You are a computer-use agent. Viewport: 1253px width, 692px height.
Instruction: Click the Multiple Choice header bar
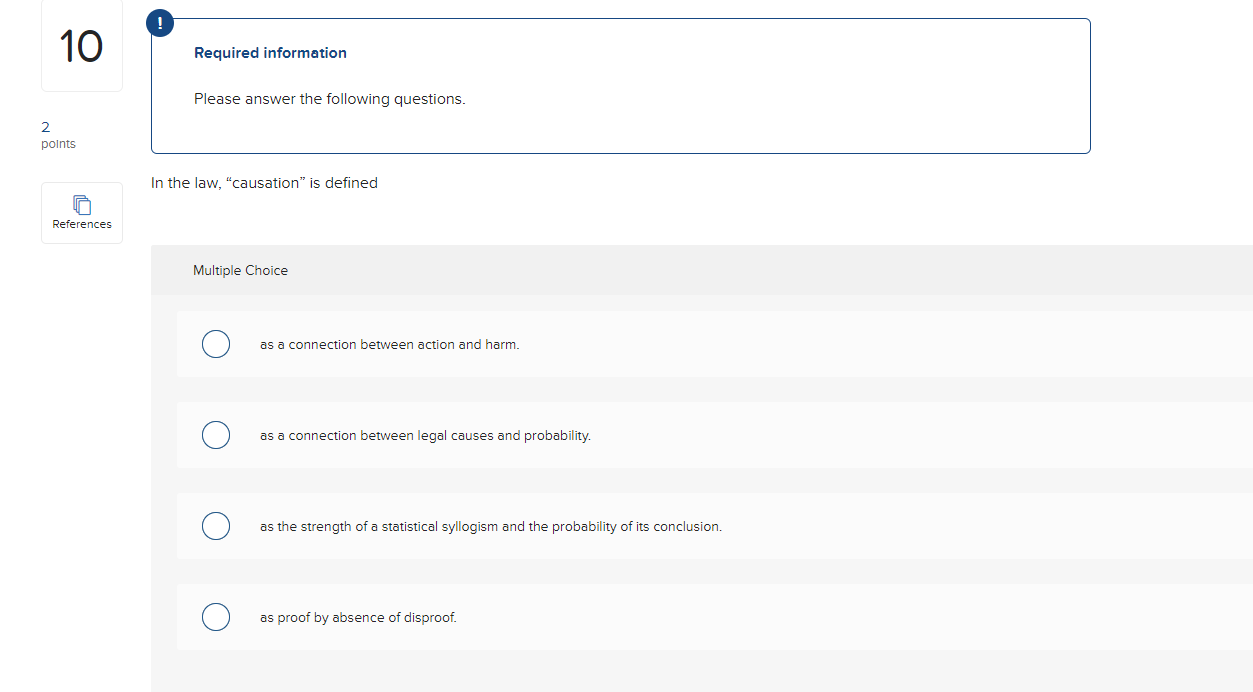702,270
